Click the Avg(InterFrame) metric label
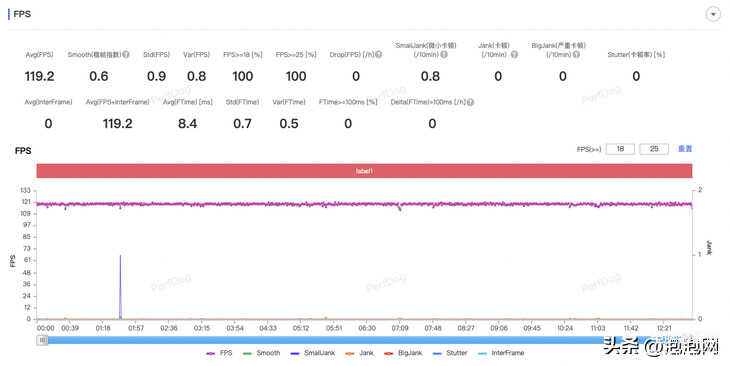This screenshot has height=366, width=730. click(x=48, y=102)
